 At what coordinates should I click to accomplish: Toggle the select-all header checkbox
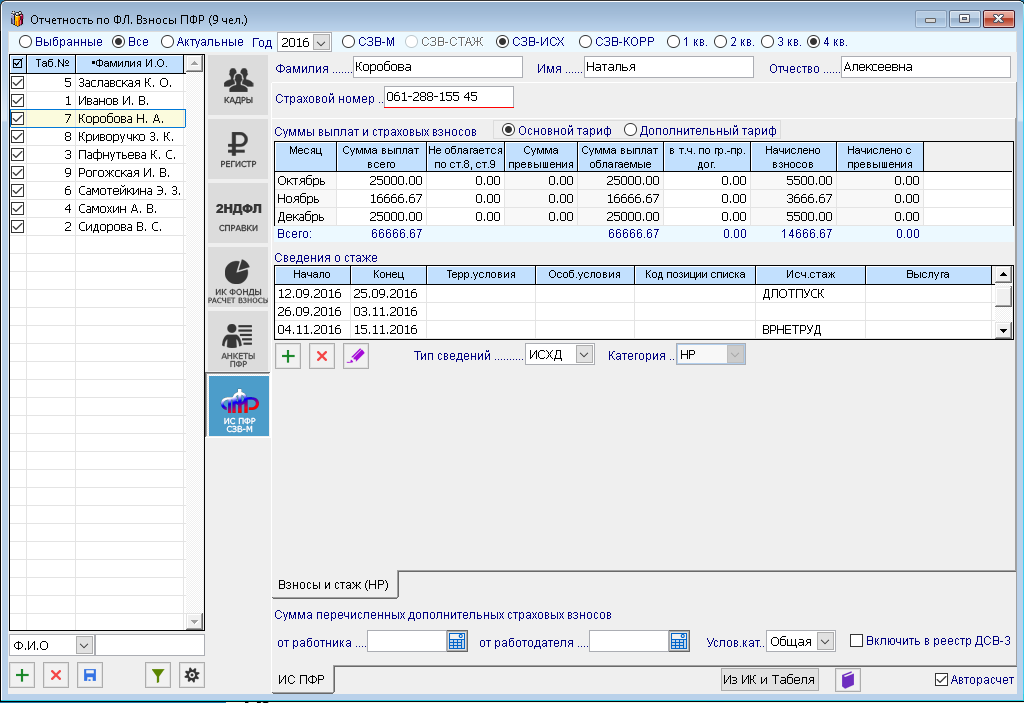click(x=18, y=63)
